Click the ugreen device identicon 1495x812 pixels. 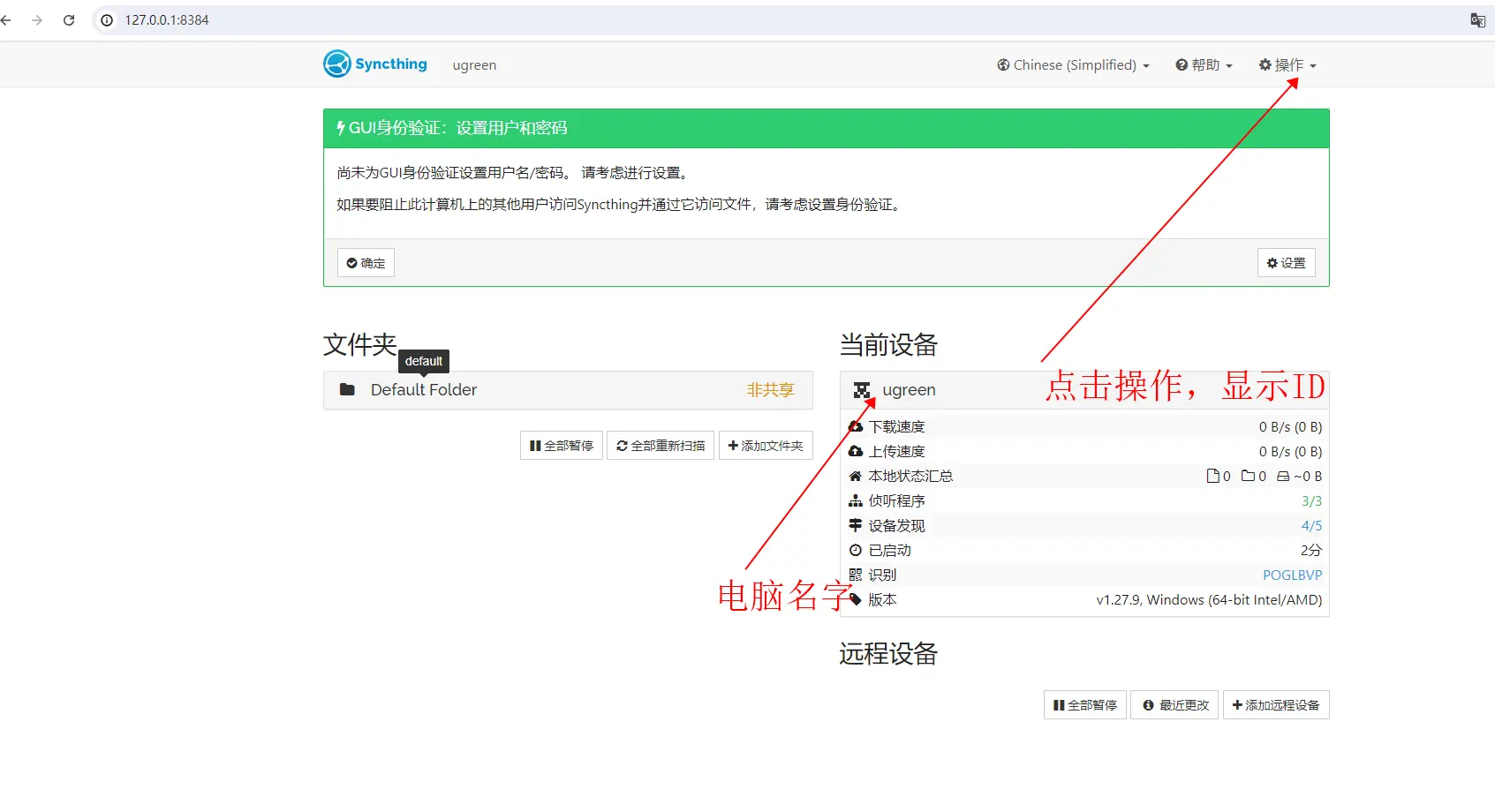coord(862,390)
